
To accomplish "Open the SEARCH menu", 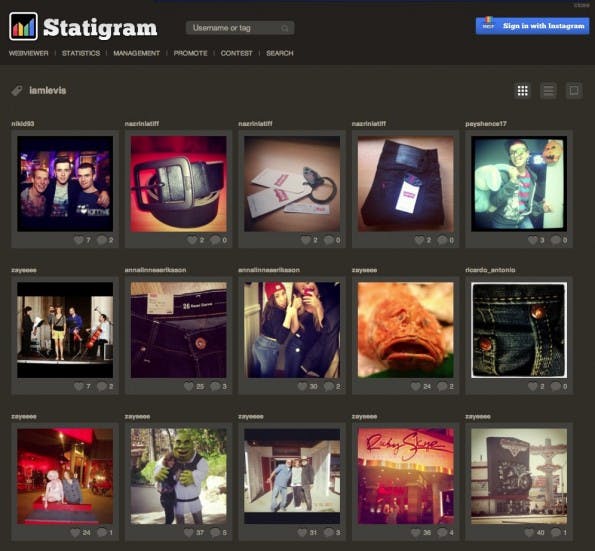I will click(x=280, y=53).
